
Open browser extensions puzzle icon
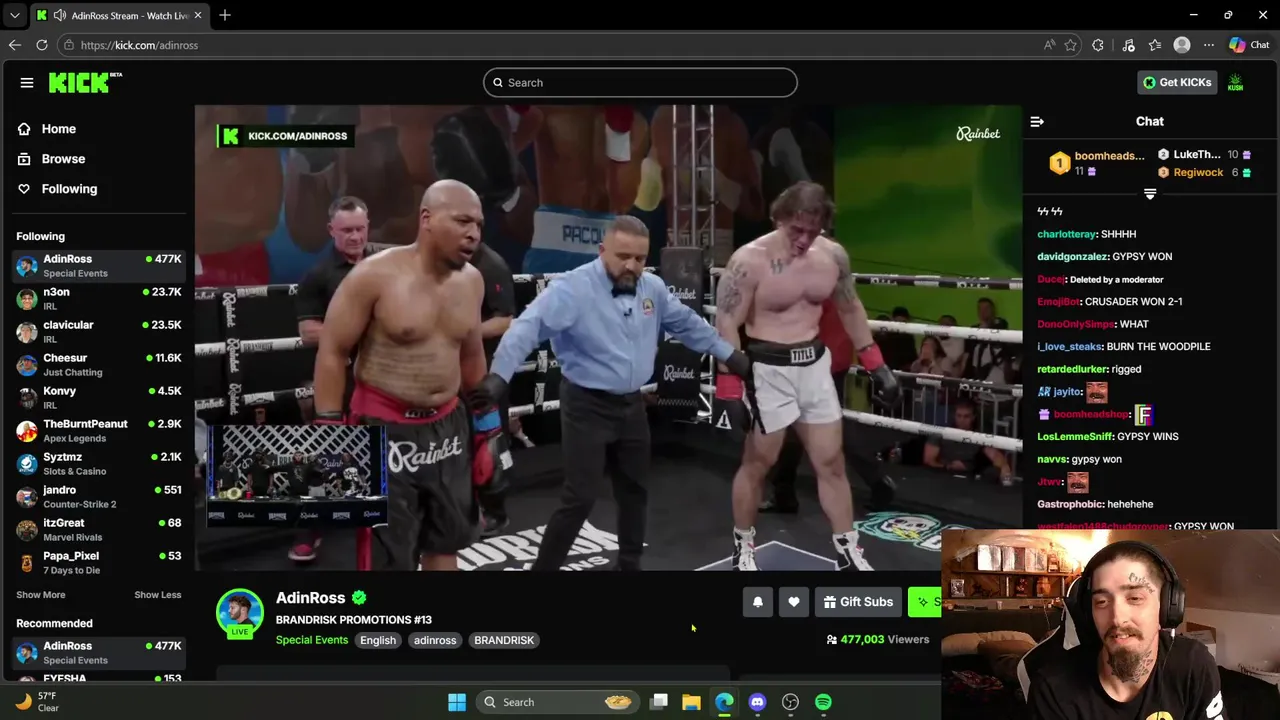[1098, 45]
